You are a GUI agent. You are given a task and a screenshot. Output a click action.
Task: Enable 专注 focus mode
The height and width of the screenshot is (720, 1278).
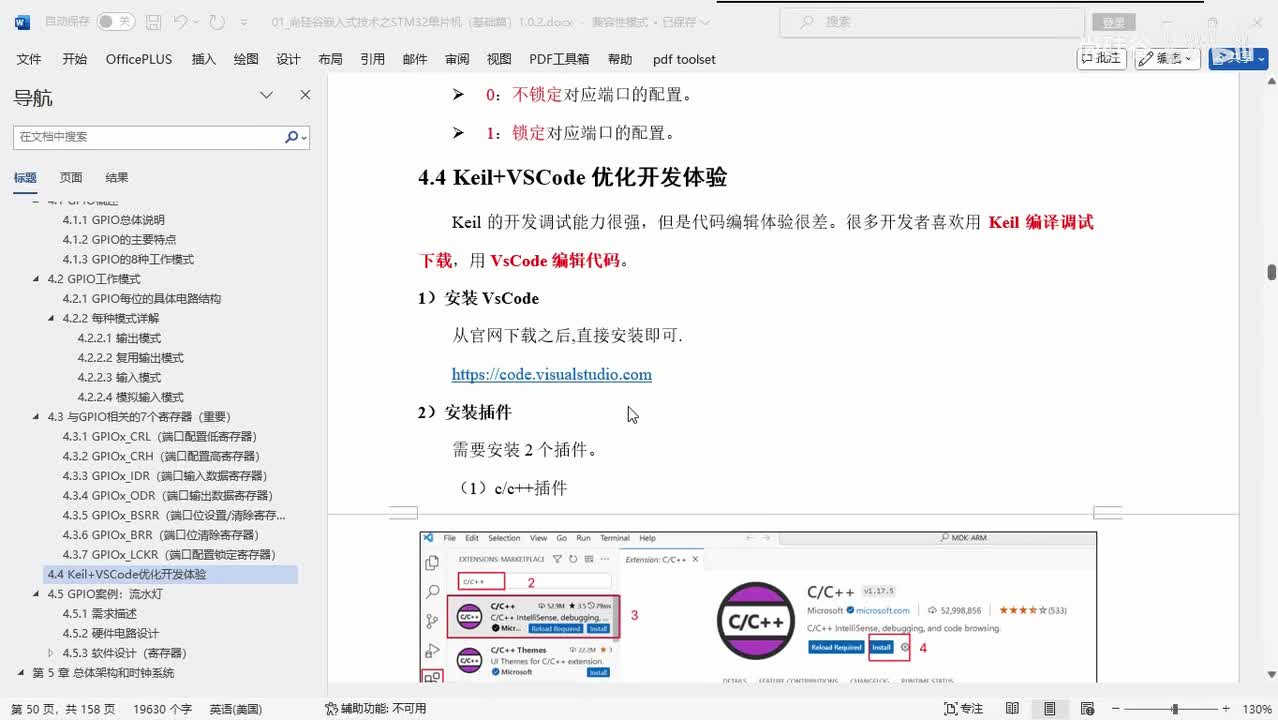pos(964,709)
